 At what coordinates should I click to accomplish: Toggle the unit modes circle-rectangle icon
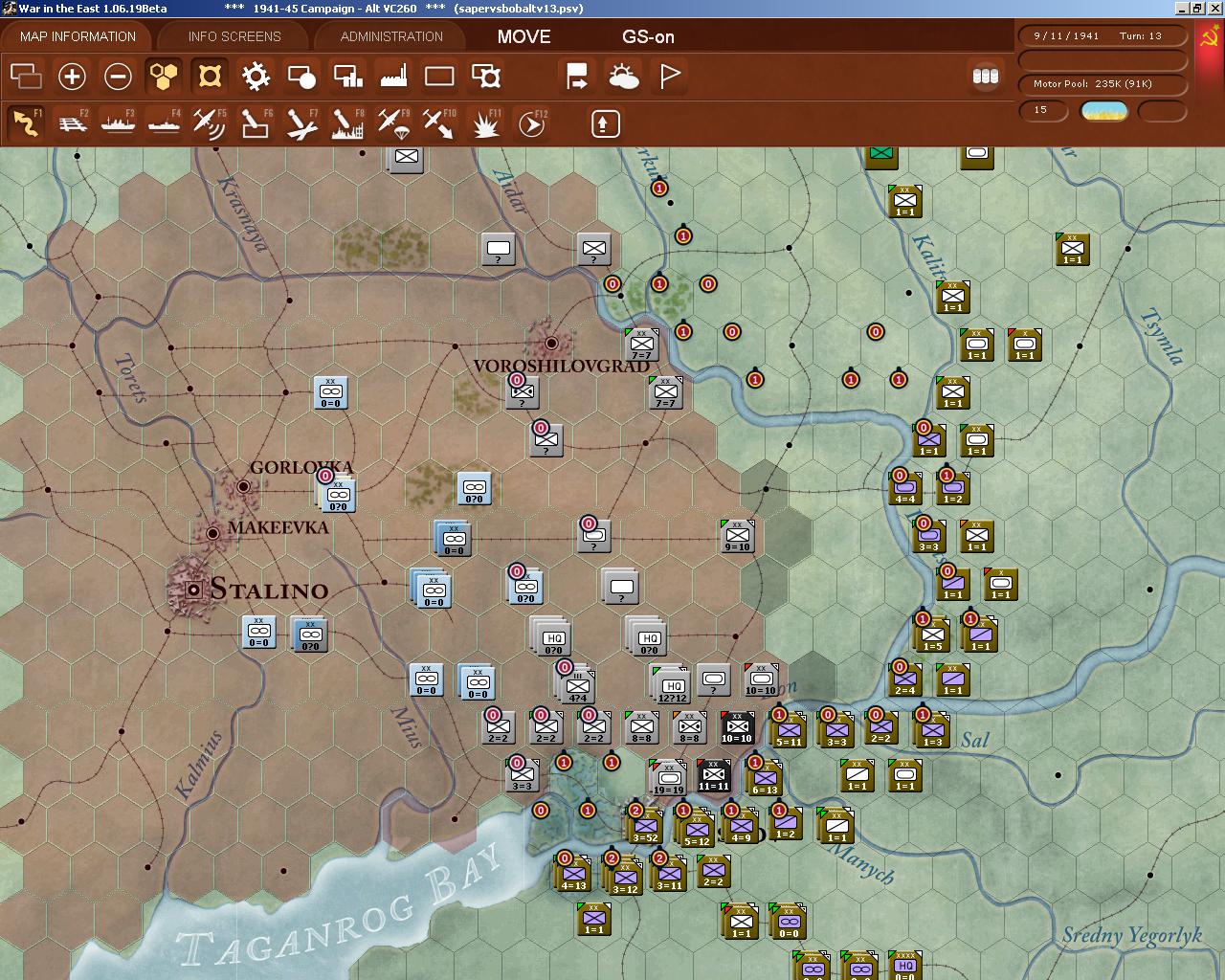pos(301,76)
